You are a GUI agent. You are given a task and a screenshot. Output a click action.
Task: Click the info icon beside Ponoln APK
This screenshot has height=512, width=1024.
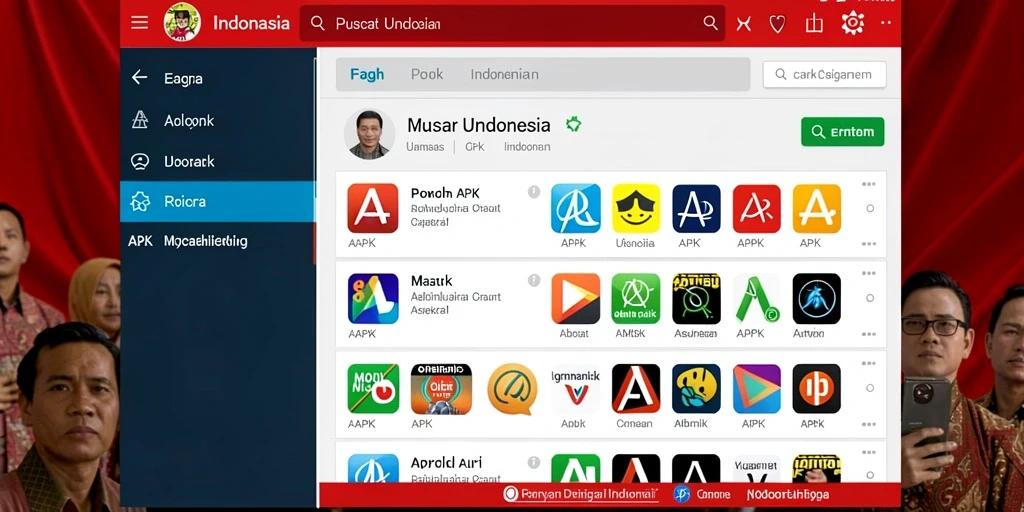(x=534, y=191)
